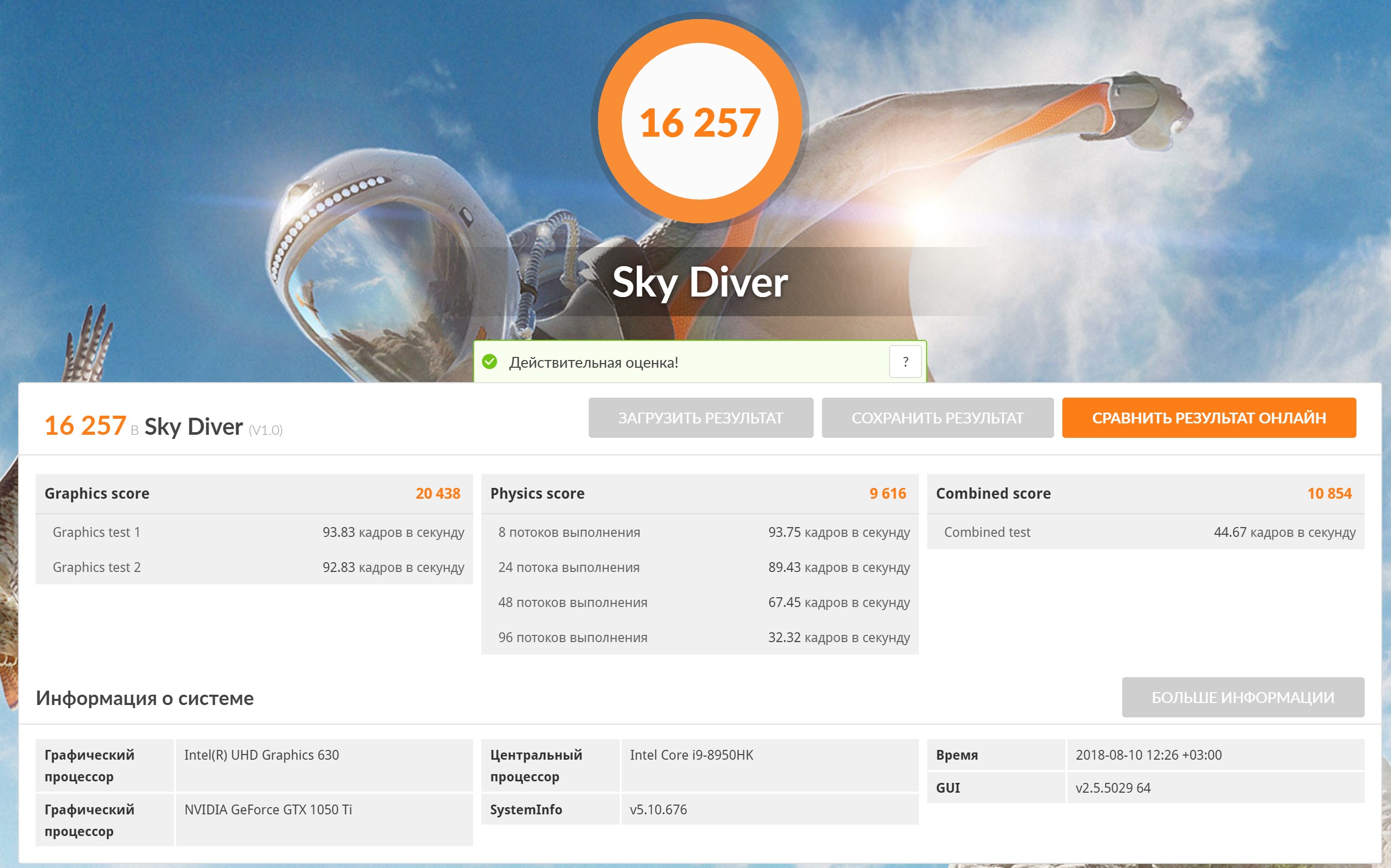Select the Graphics test 2 row label

click(x=96, y=567)
